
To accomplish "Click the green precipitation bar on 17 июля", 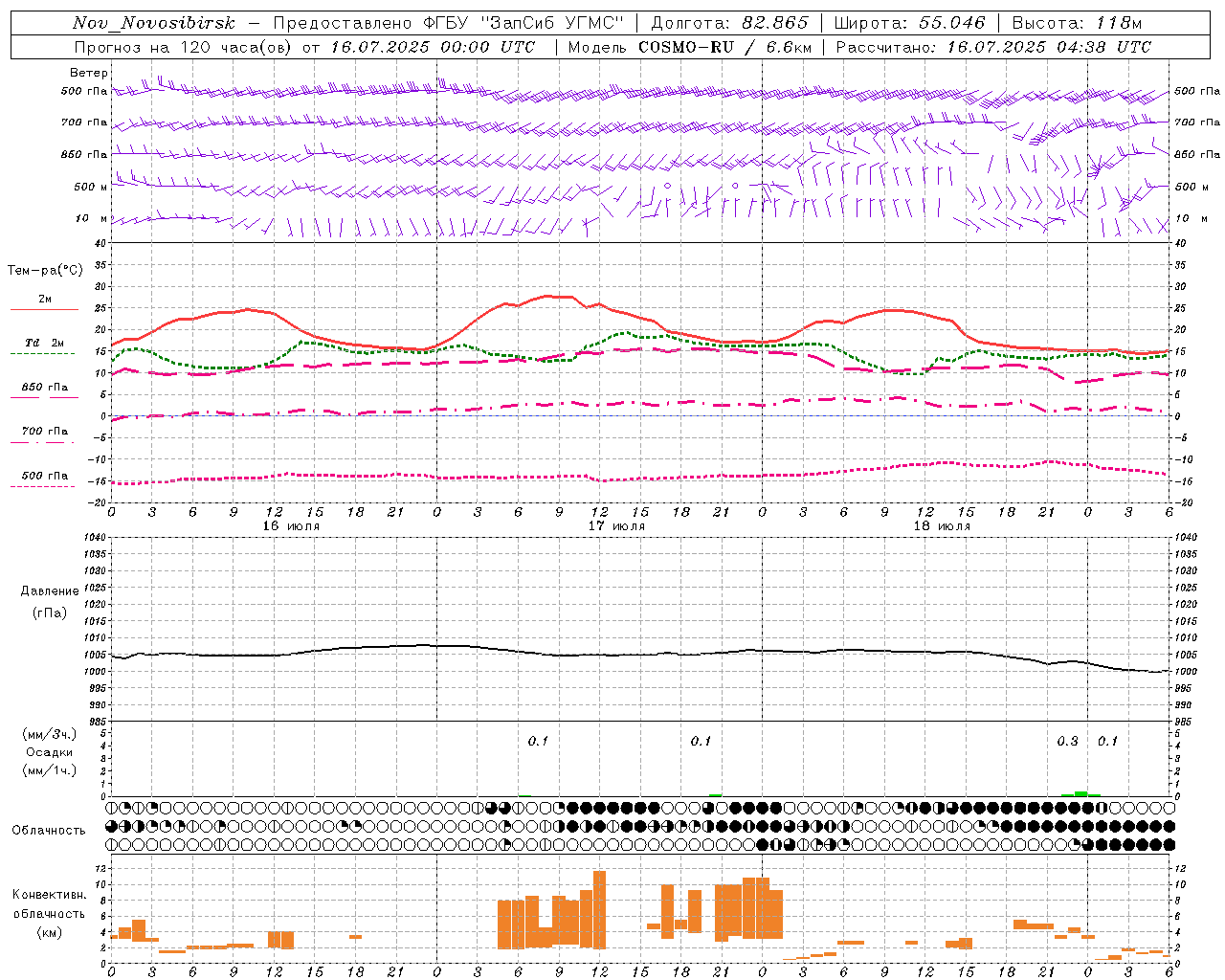I will click(715, 794).
